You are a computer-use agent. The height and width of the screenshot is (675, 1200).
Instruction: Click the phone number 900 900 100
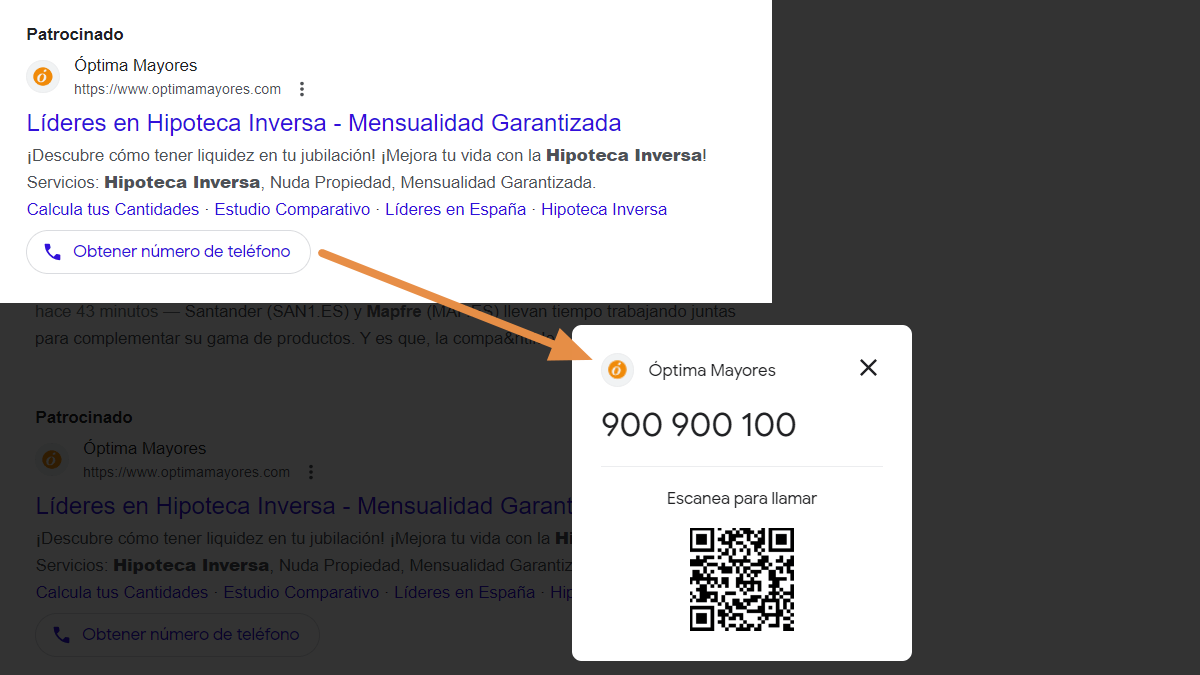698,424
